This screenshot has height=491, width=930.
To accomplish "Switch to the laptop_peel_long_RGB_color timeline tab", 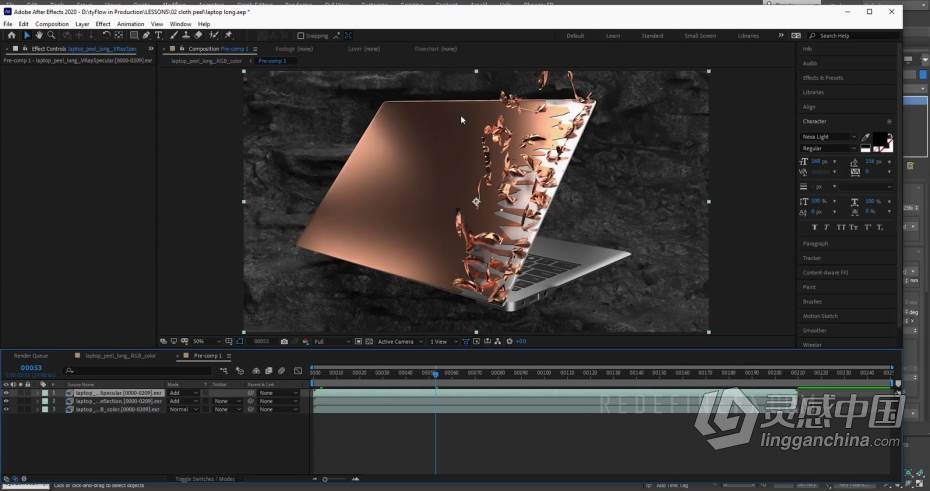I will click(x=120, y=356).
